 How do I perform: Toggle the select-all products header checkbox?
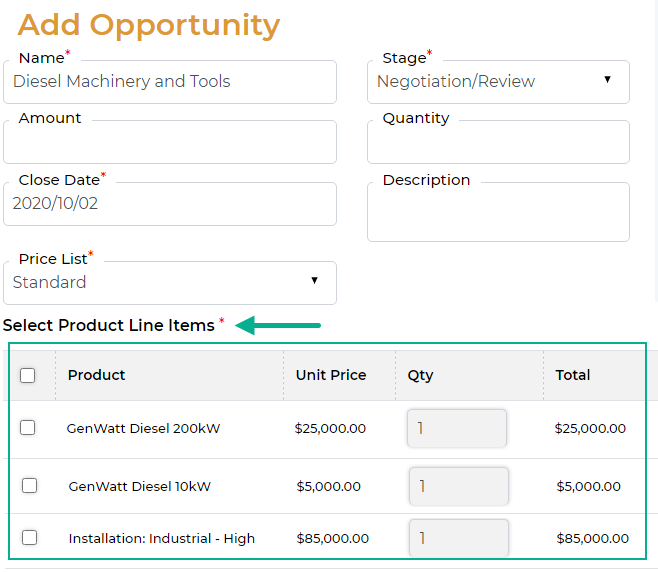(28, 376)
